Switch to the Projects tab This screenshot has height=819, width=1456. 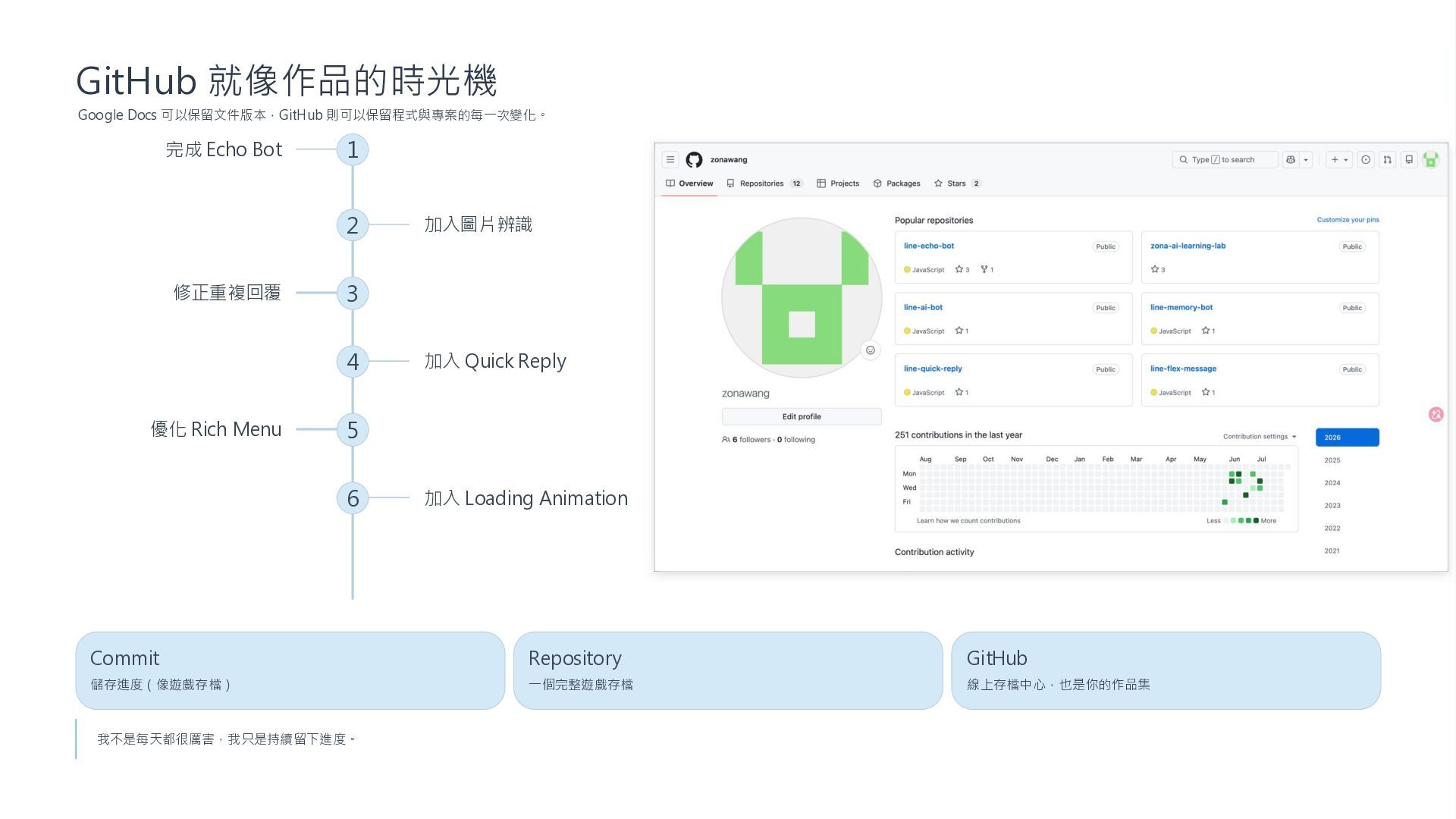838,184
